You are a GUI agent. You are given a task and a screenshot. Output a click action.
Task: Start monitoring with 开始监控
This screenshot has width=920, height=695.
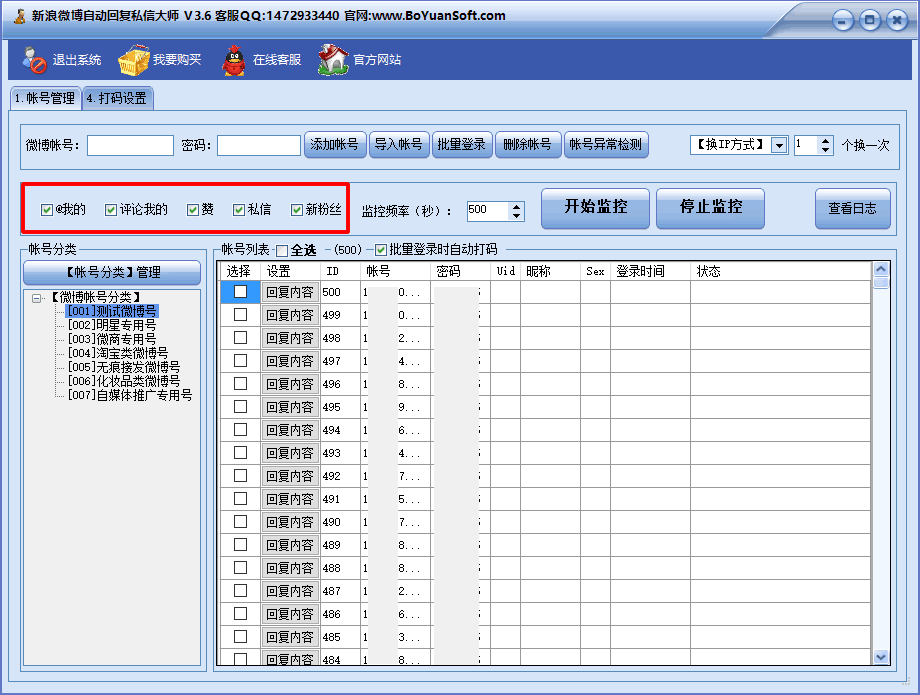pyautogui.click(x=596, y=208)
